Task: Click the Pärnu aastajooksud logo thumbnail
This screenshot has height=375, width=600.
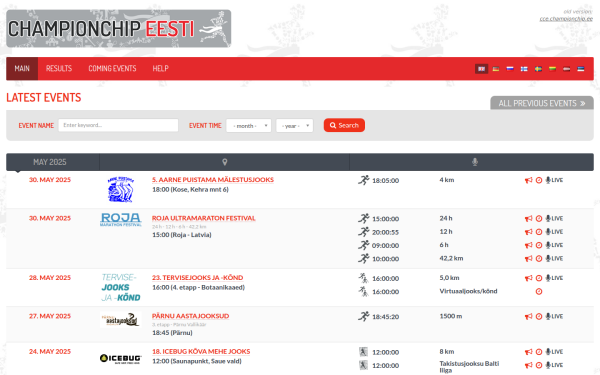Action: pyautogui.click(x=121, y=320)
